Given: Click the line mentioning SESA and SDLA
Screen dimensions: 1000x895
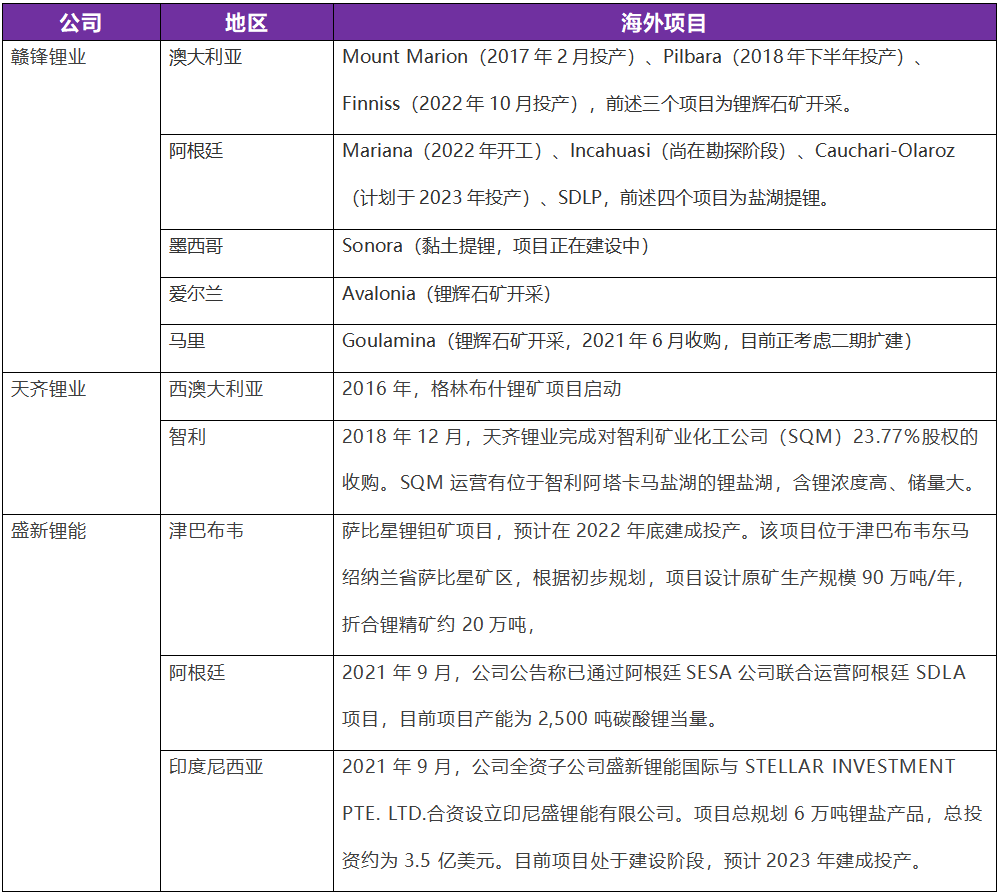Looking at the screenshot, I should tap(654, 672).
